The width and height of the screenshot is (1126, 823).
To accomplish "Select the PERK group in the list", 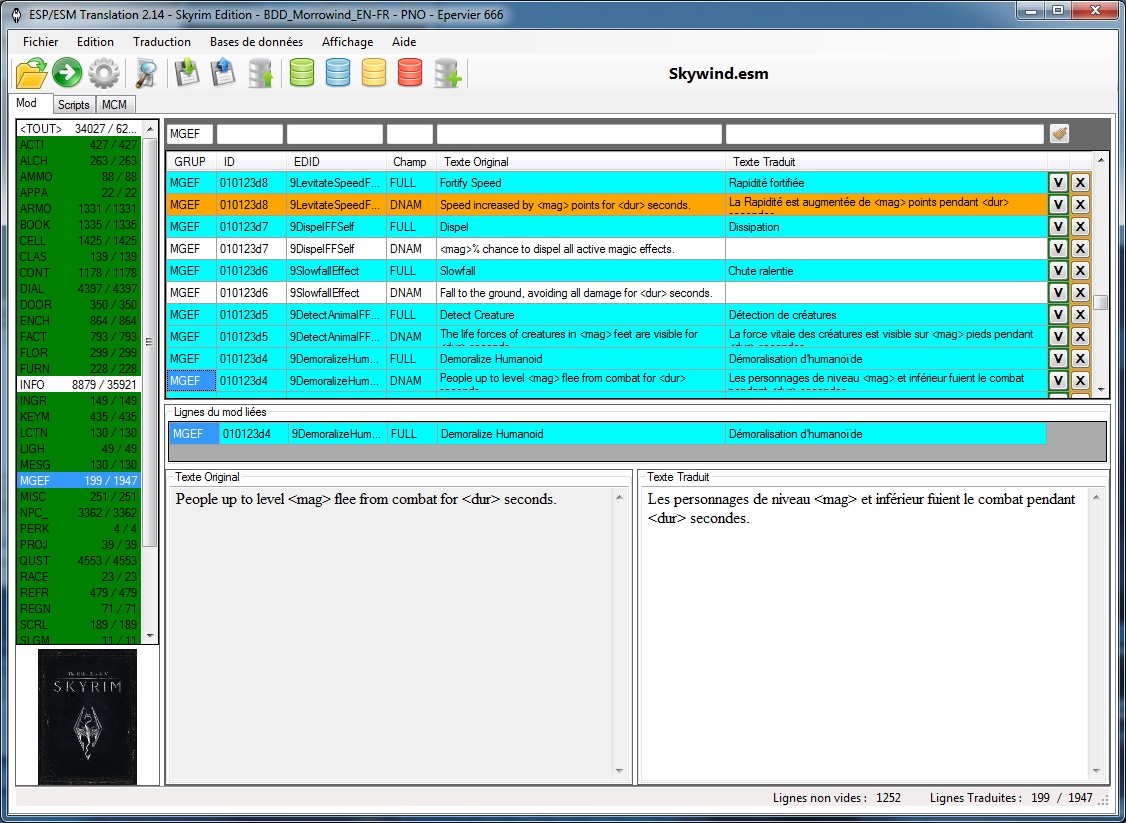I will point(78,529).
